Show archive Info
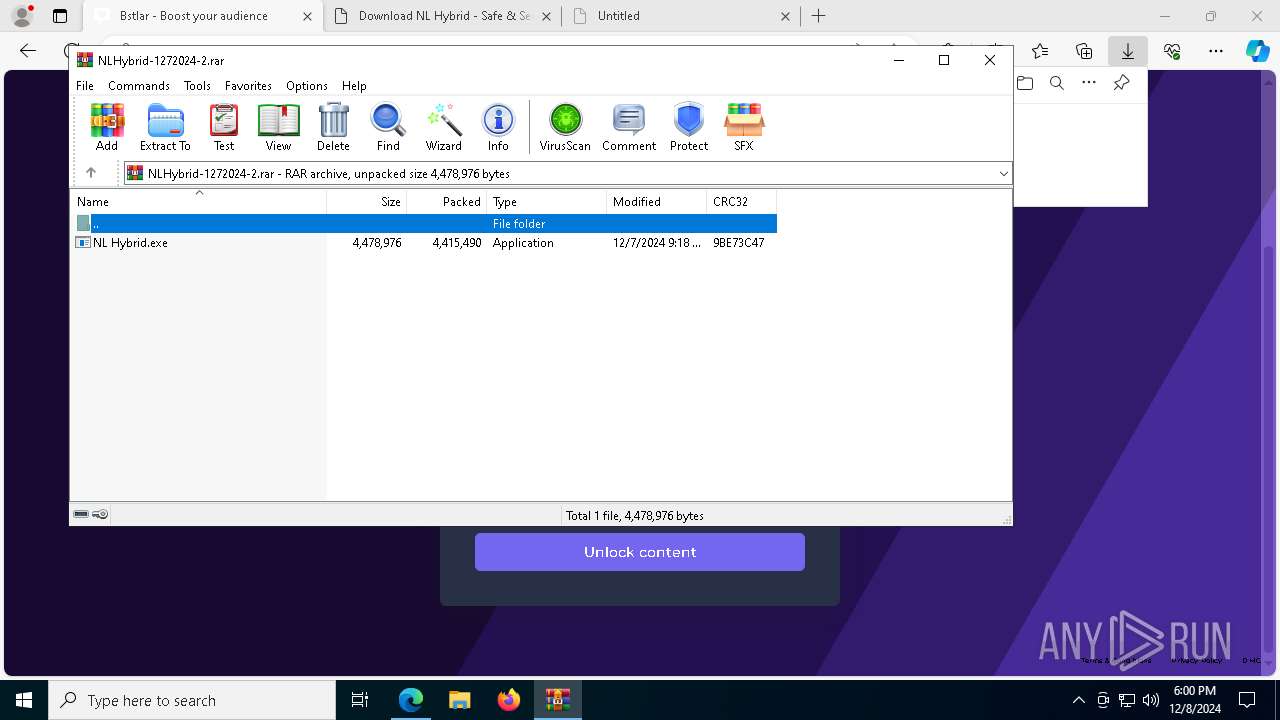This screenshot has height=720, width=1280. (x=498, y=127)
